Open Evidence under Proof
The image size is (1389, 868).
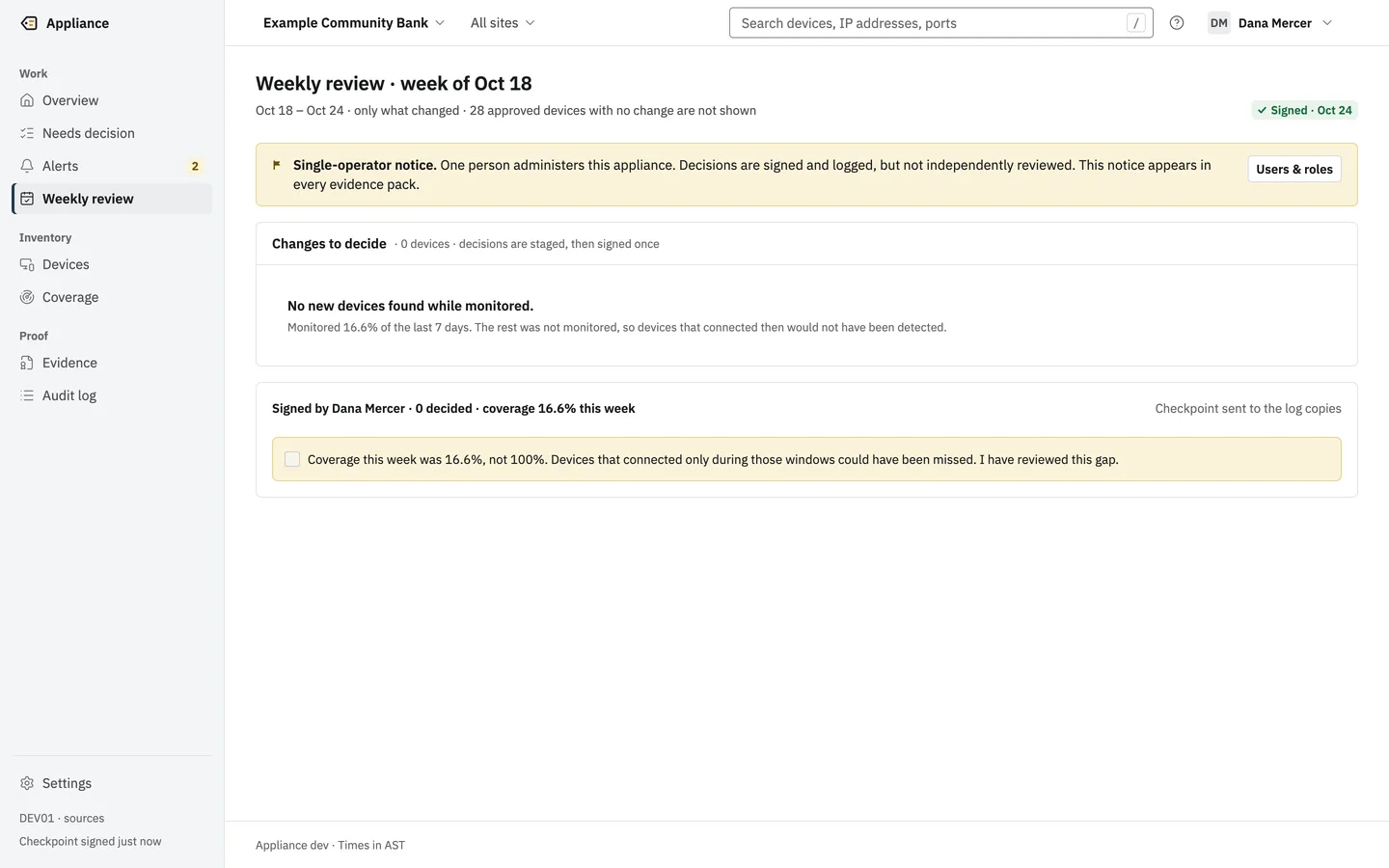(x=112, y=363)
